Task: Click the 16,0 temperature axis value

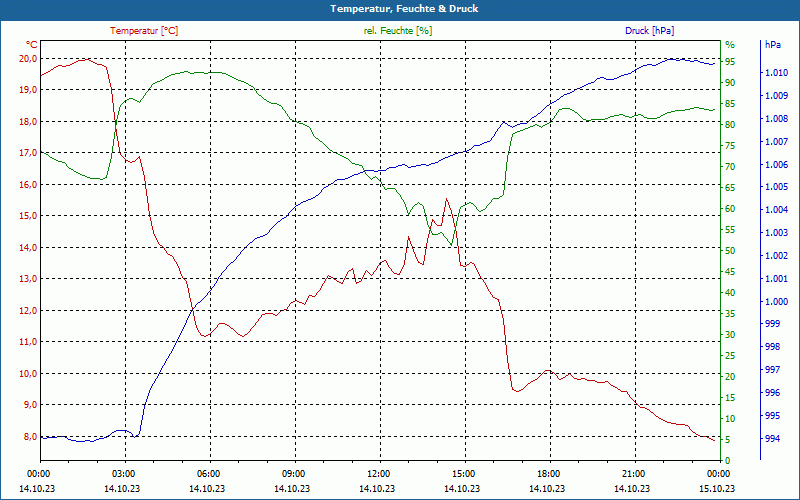Action: coord(29,185)
